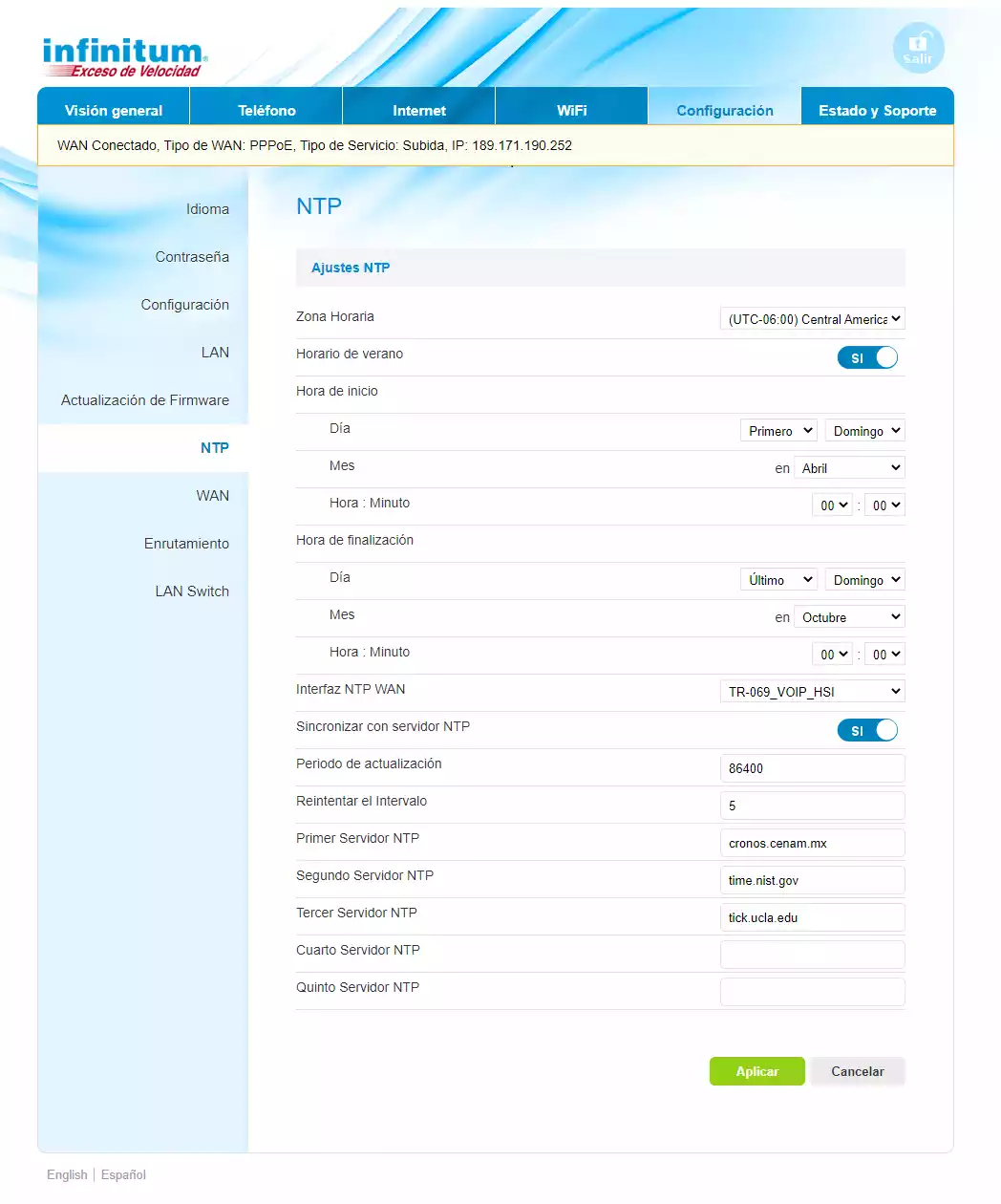Screen dimensions: 1001x1204
Task: Select the Último end day dropdown
Action: (778, 580)
